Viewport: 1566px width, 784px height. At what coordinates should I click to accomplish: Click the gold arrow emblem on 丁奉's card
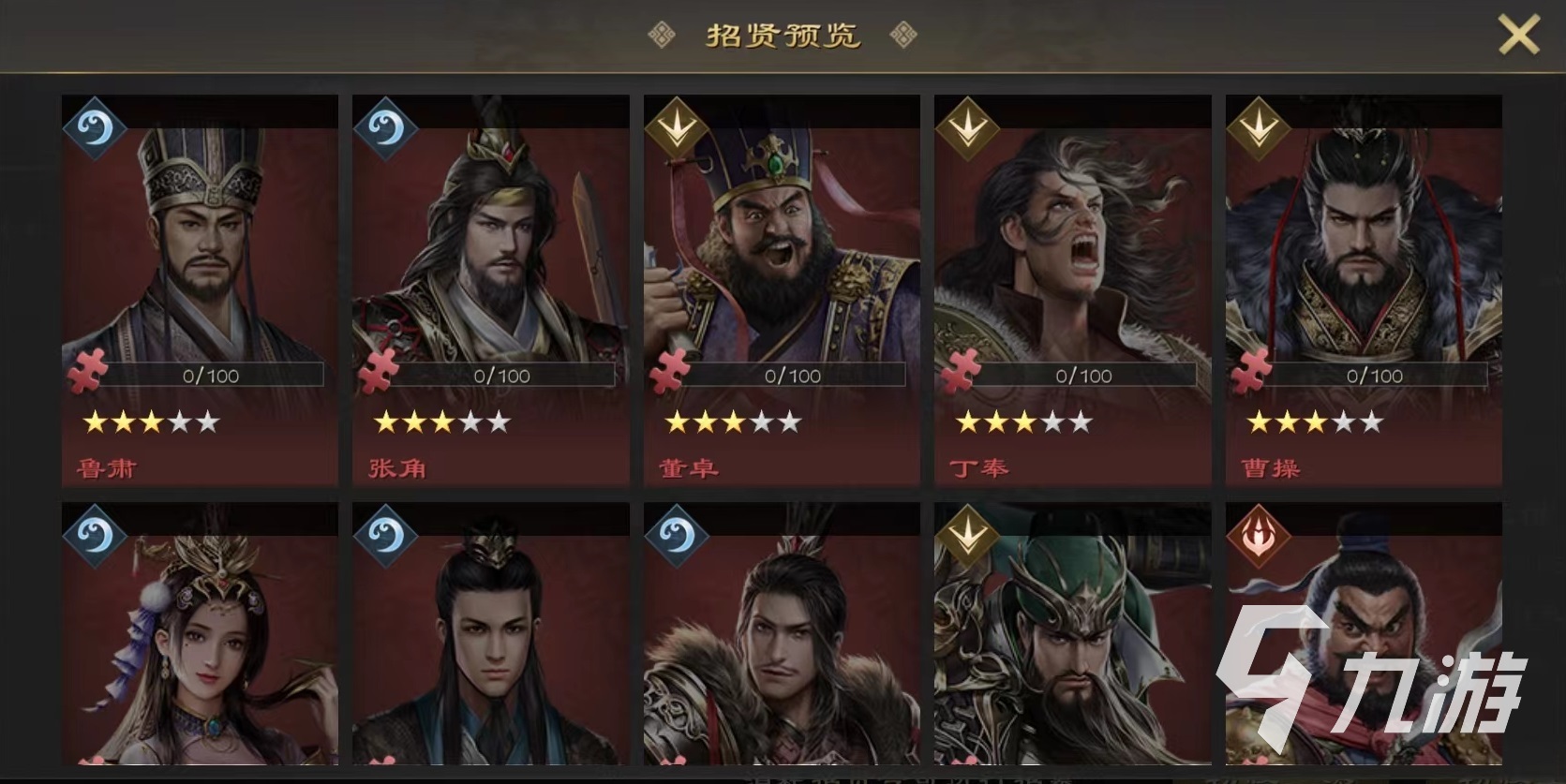tap(966, 126)
